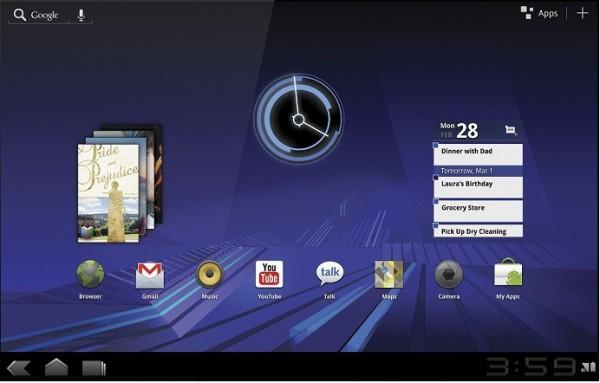
Task: Open the Camera app
Action: click(x=449, y=274)
